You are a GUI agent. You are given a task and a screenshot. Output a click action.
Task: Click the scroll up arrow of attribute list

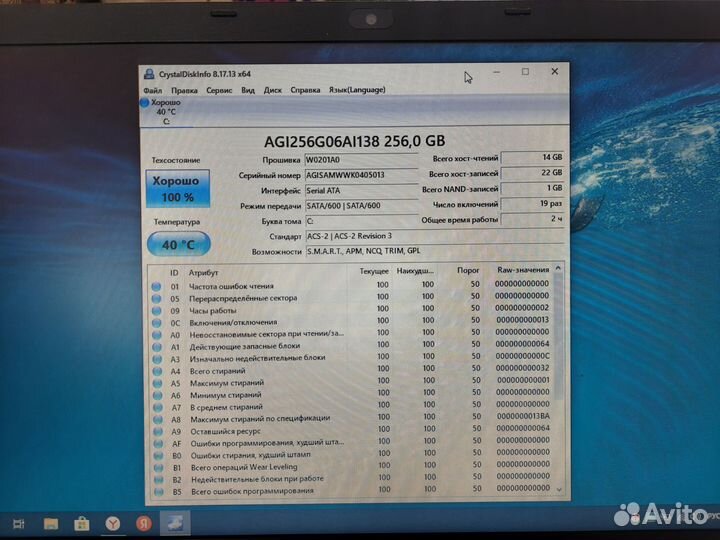558,268
